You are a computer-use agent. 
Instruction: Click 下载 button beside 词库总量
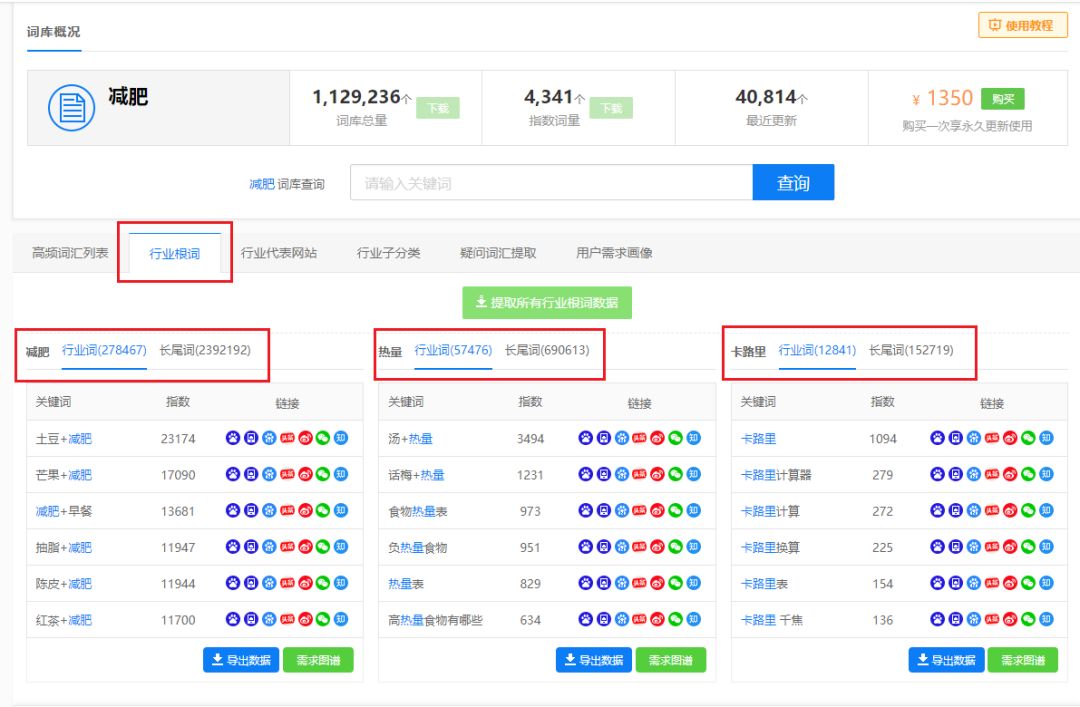pyautogui.click(x=438, y=108)
